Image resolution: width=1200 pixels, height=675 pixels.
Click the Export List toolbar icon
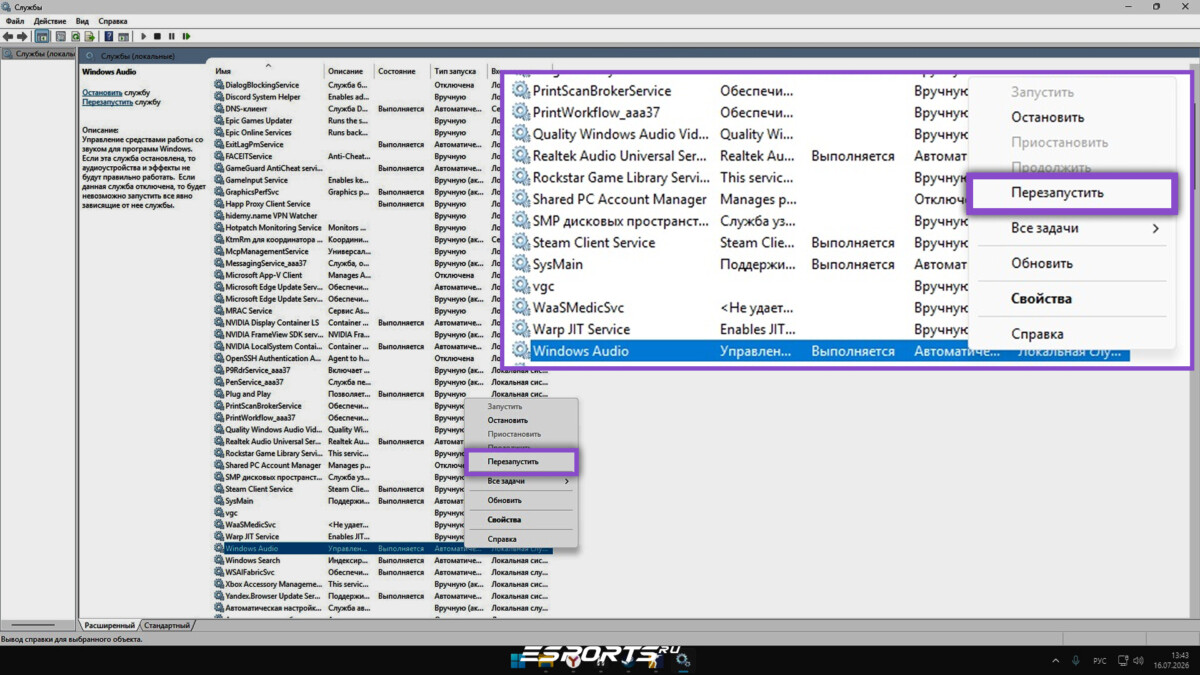click(90, 36)
